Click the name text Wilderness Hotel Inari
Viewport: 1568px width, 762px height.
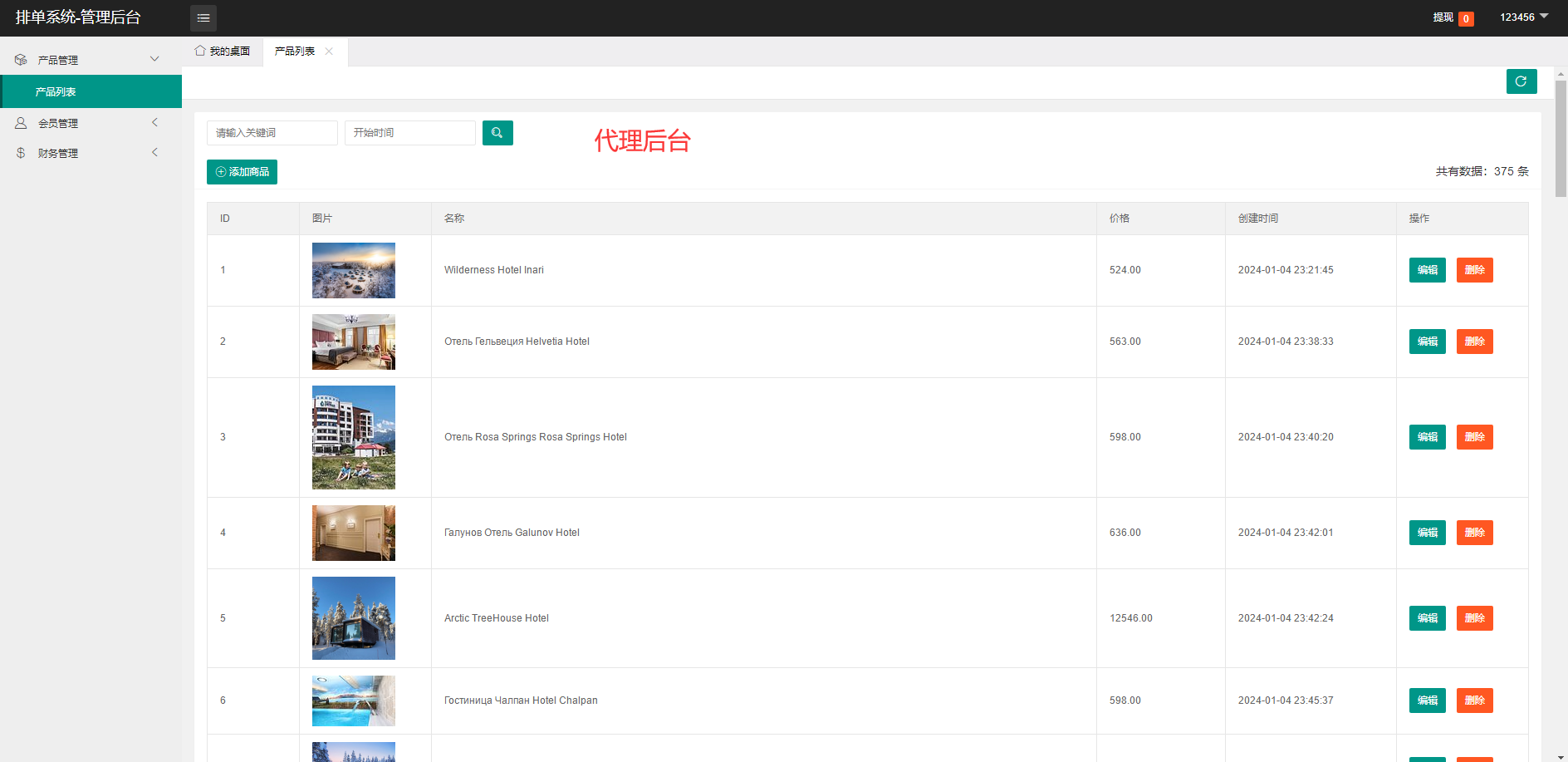click(x=494, y=270)
